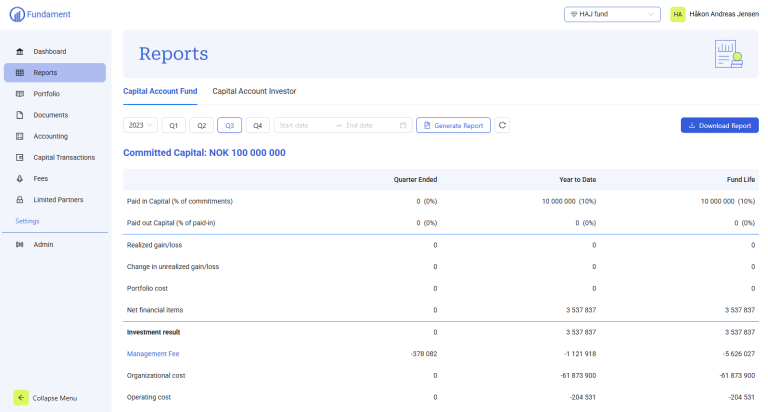Click the Documents icon in sidebar
Screen dimensions: 768x412
20,115
